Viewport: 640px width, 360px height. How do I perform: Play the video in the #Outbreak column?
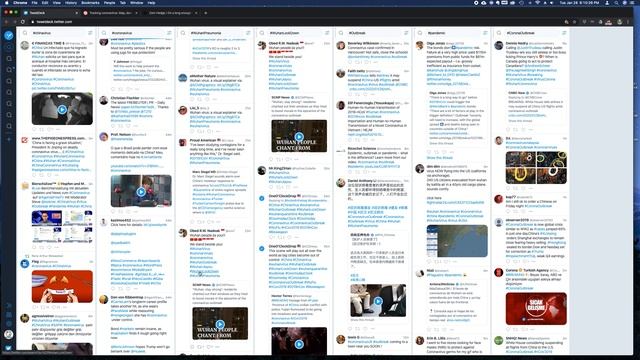[x=378, y=301]
